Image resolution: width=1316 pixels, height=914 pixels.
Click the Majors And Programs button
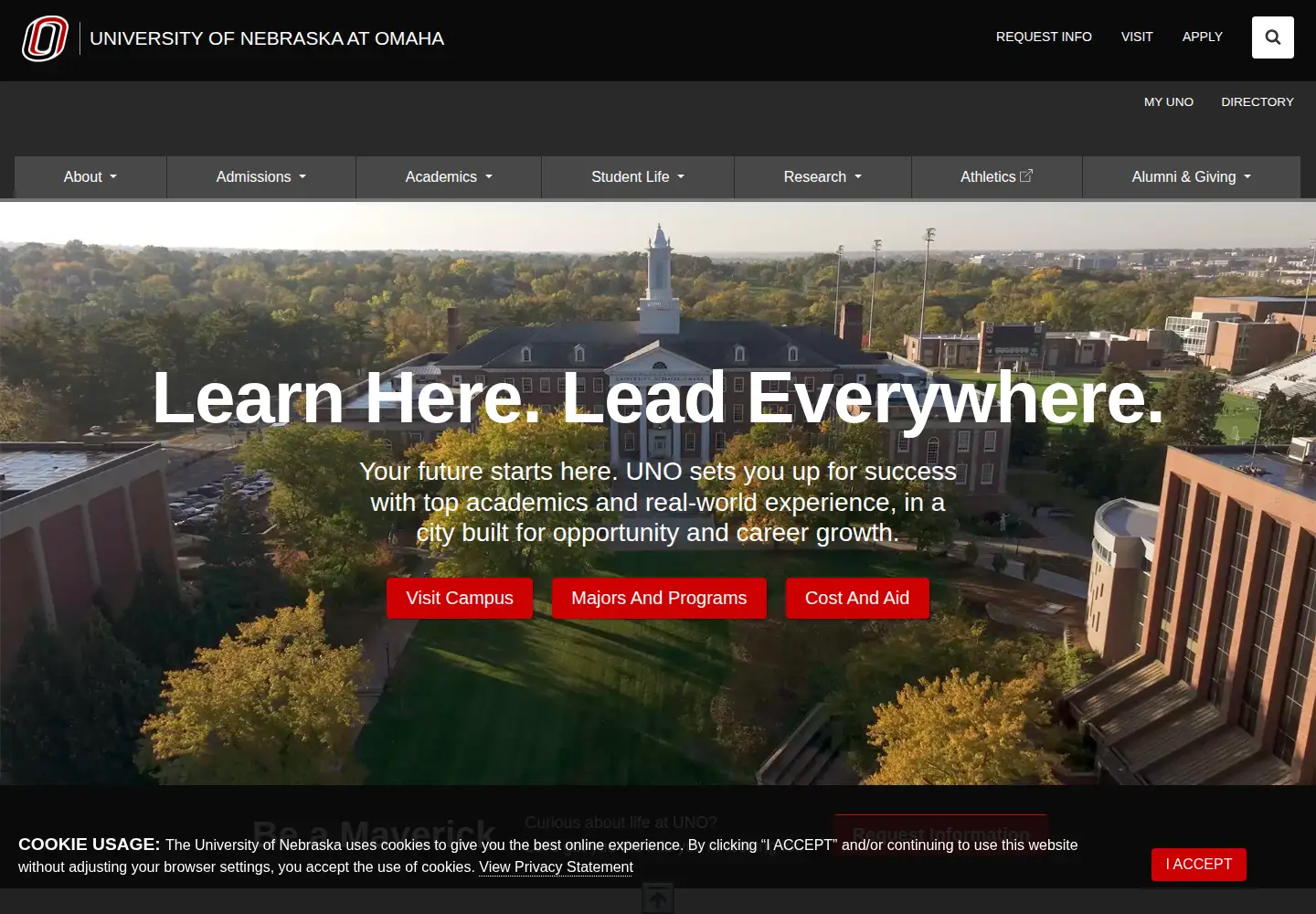point(659,598)
